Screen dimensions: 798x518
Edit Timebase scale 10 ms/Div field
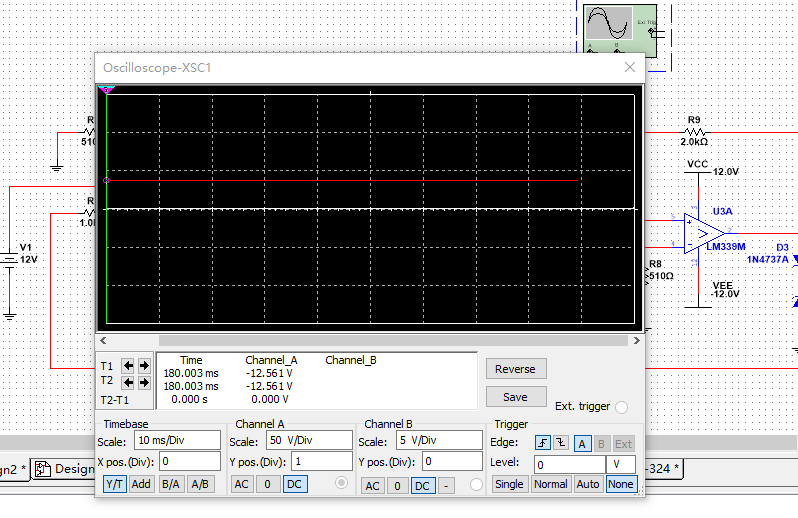[x=177, y=440]
